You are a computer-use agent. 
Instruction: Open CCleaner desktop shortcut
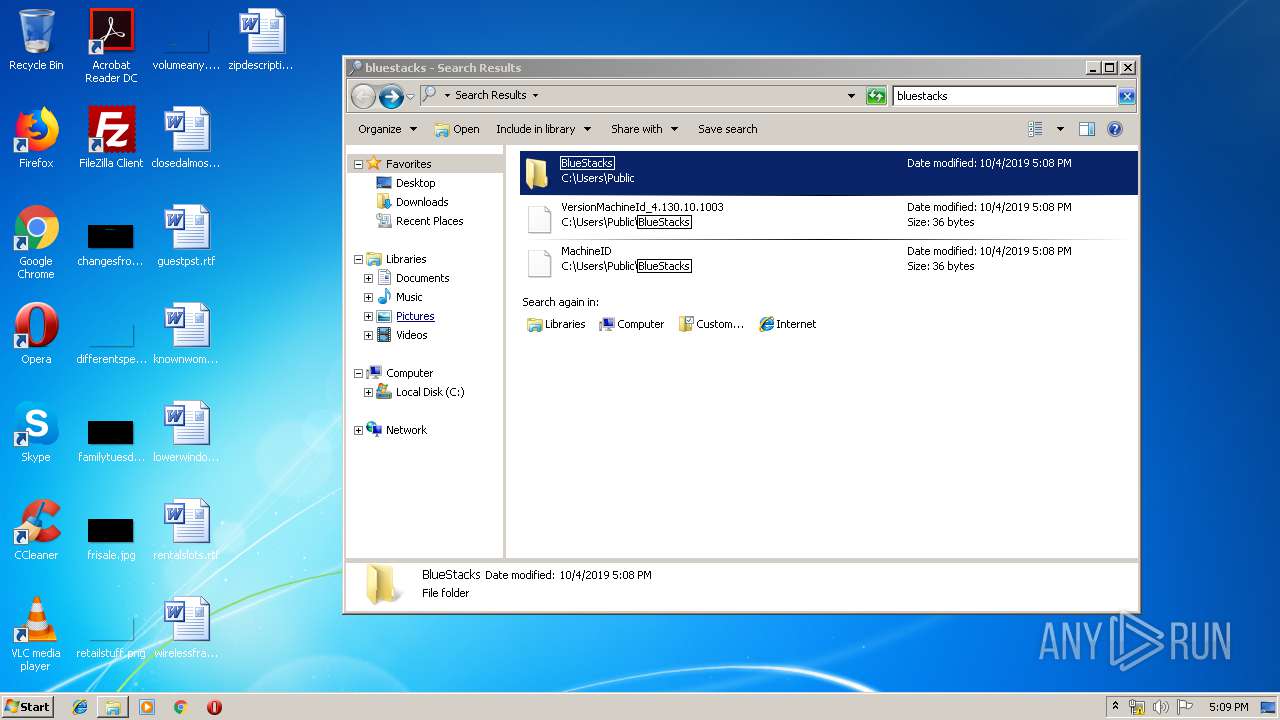tap(36, 530)
